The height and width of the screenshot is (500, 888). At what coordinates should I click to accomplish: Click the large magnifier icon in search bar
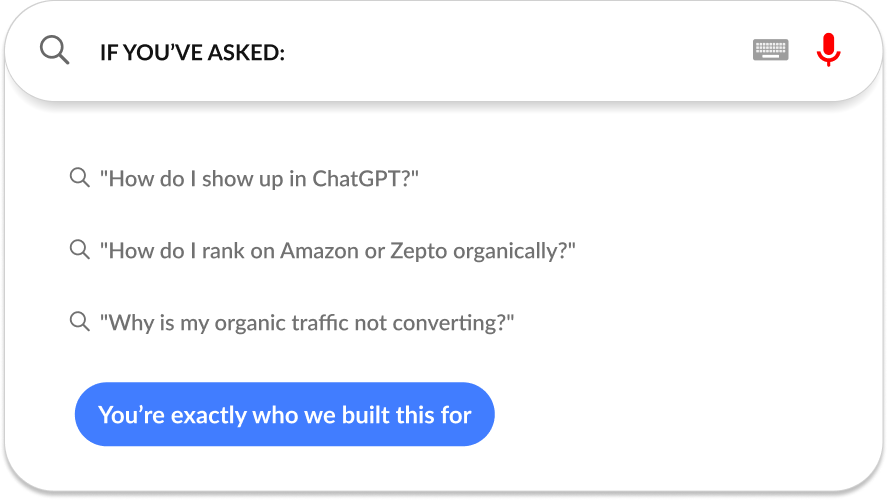[54, 50]
